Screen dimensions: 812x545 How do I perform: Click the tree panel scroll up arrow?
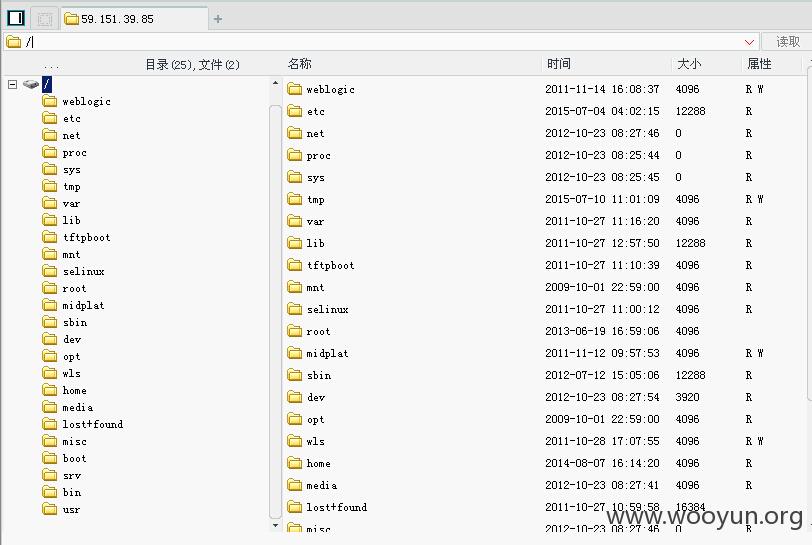pos(275,83)
